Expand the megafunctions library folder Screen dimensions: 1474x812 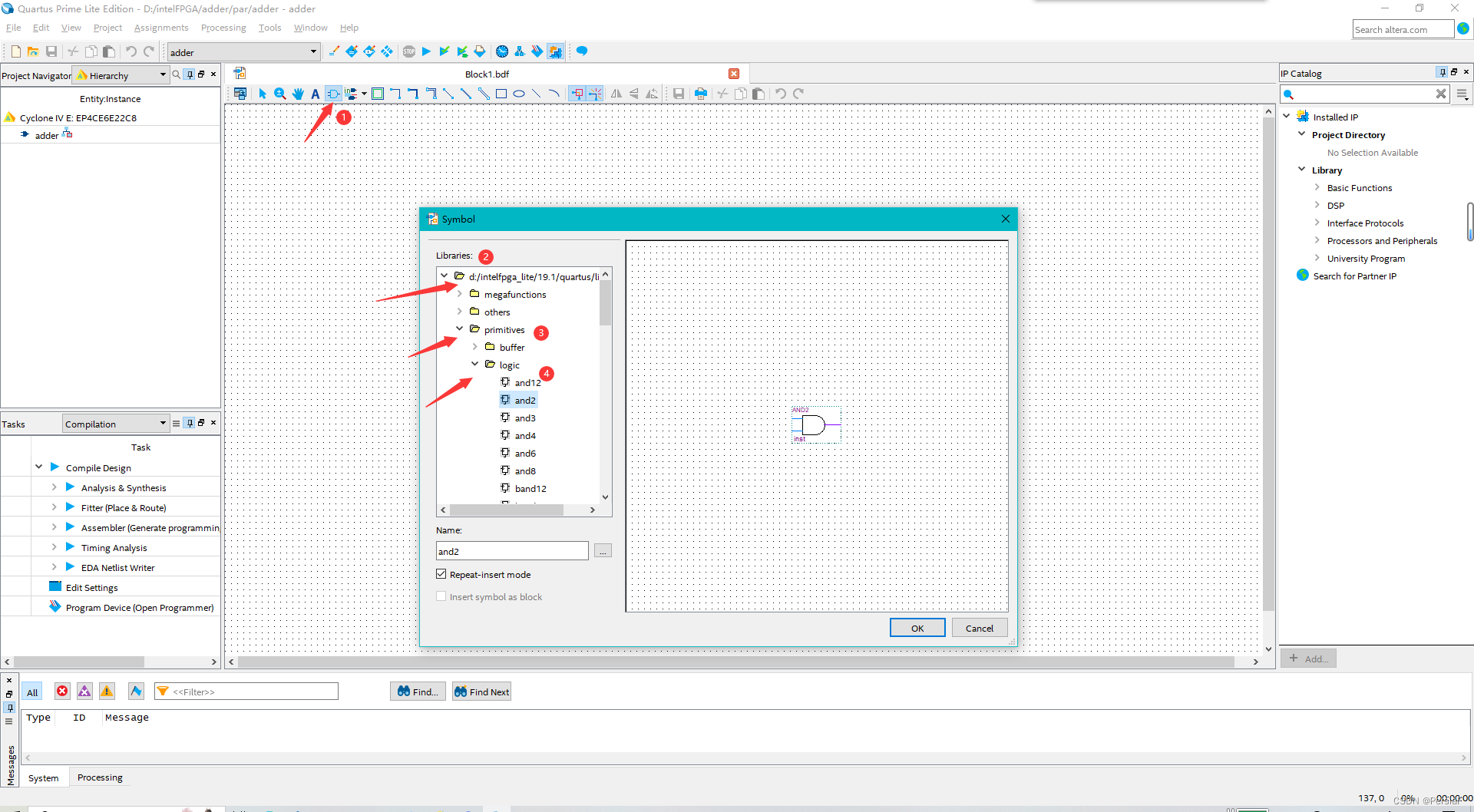(460, 294)
